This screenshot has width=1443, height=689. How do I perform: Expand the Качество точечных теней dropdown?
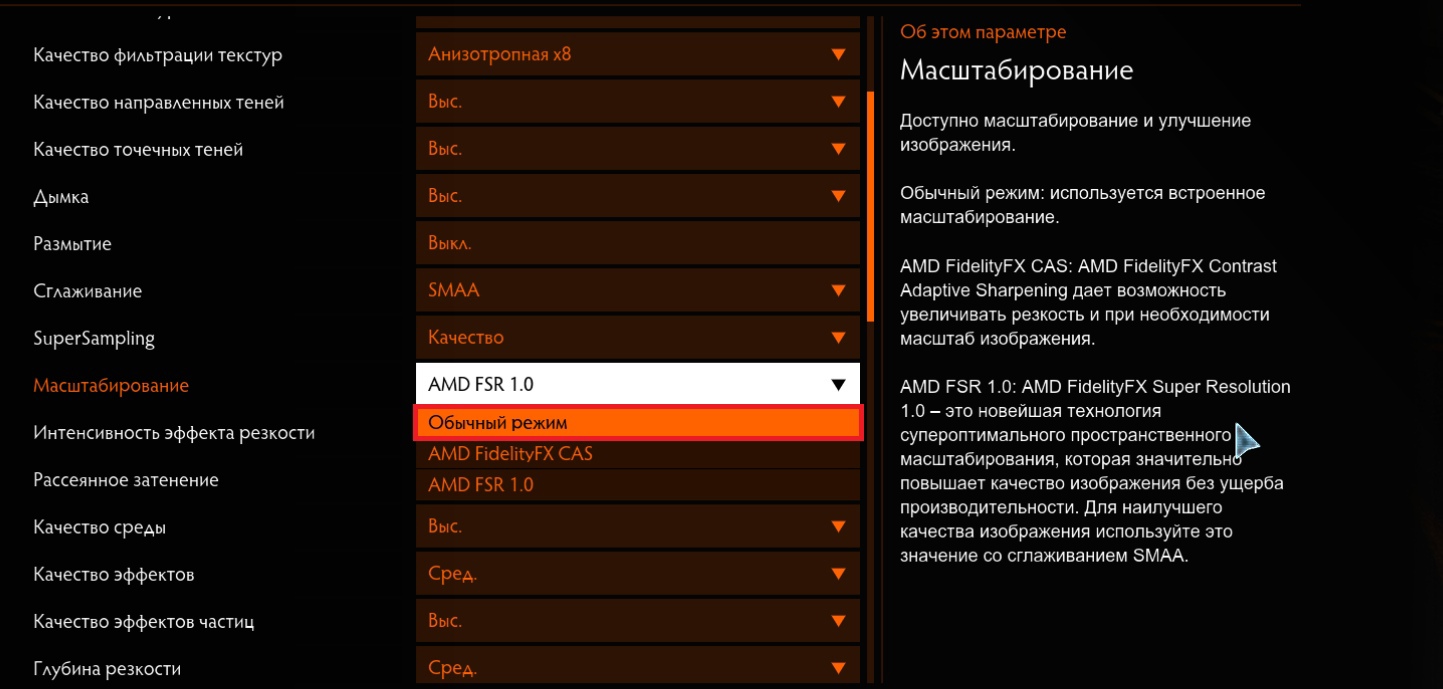[x=638, y=149]
